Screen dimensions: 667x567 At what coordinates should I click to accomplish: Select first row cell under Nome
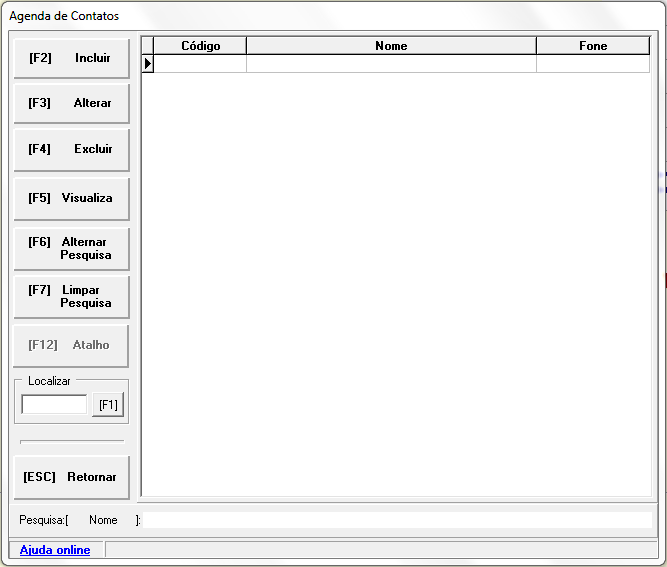pyautogui.click(x=391, y=64)
